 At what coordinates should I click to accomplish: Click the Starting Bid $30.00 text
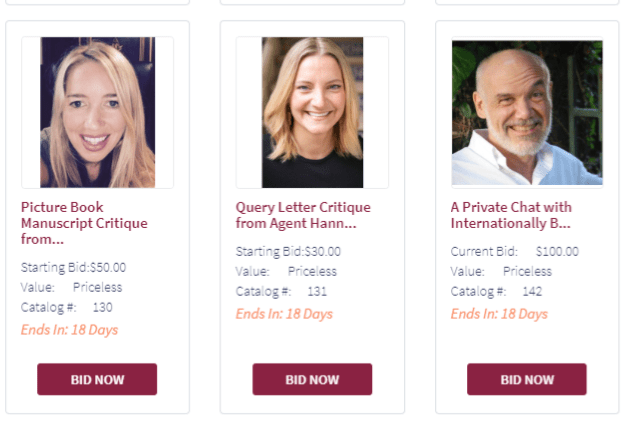click(x=288, y=251)
